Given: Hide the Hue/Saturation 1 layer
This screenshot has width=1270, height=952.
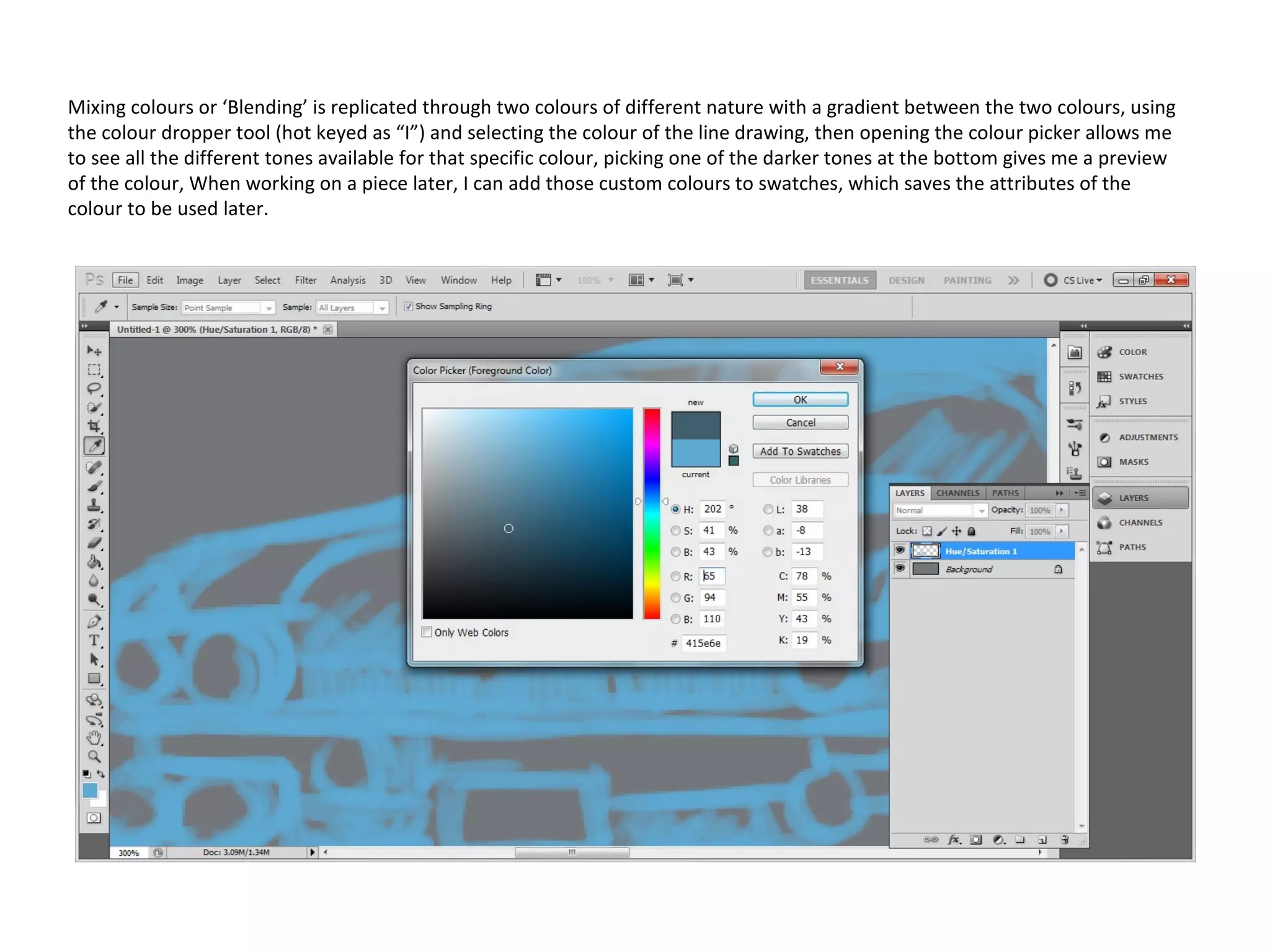Looking at the screenshot, I should click(x=900, y=550).
